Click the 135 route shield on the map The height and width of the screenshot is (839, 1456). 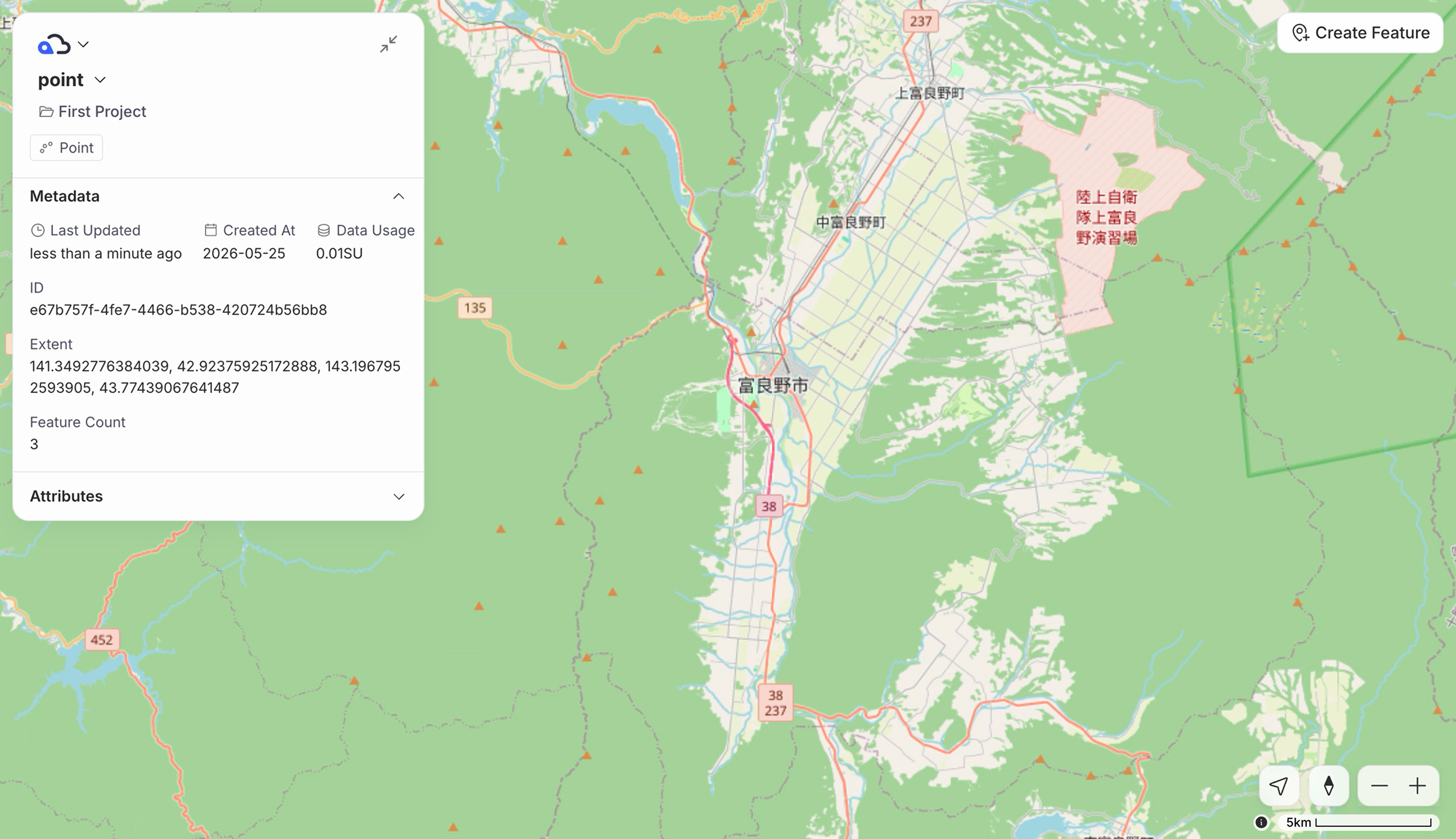475,308
